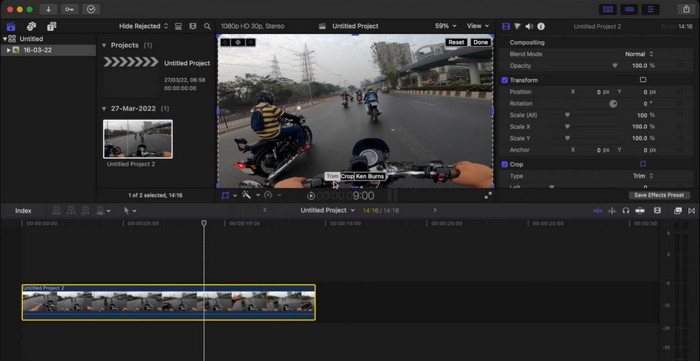Click the crop tool icon below viewer
This screenshot has width=700, height=361.
click(225, 195)
